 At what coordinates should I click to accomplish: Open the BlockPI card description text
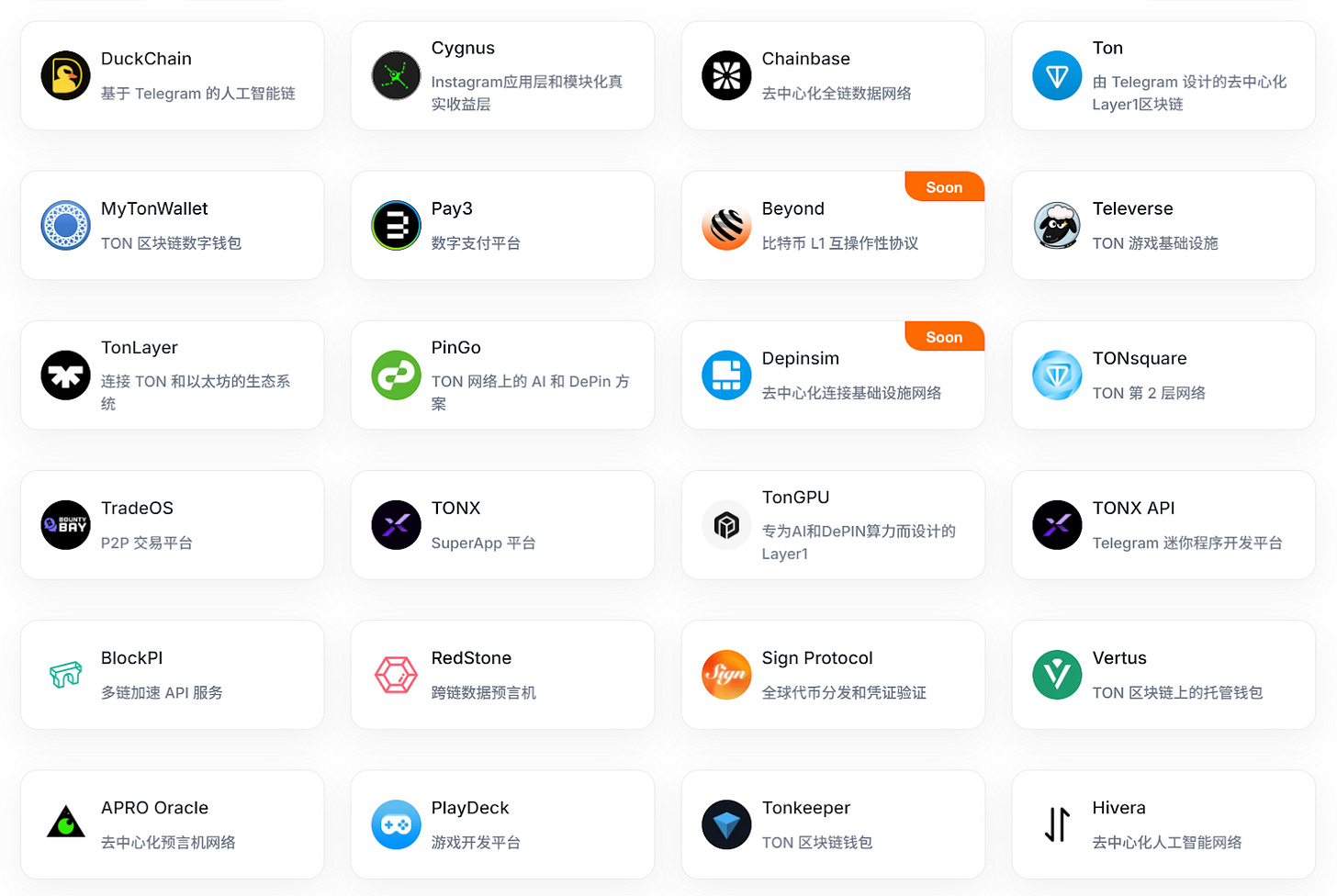(x=162, y=693)
